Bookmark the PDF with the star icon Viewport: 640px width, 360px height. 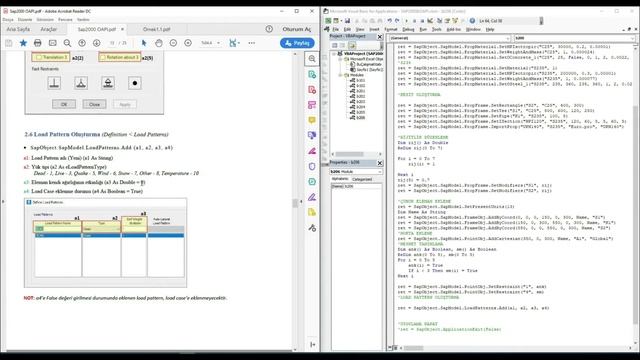tap(23, 43)
